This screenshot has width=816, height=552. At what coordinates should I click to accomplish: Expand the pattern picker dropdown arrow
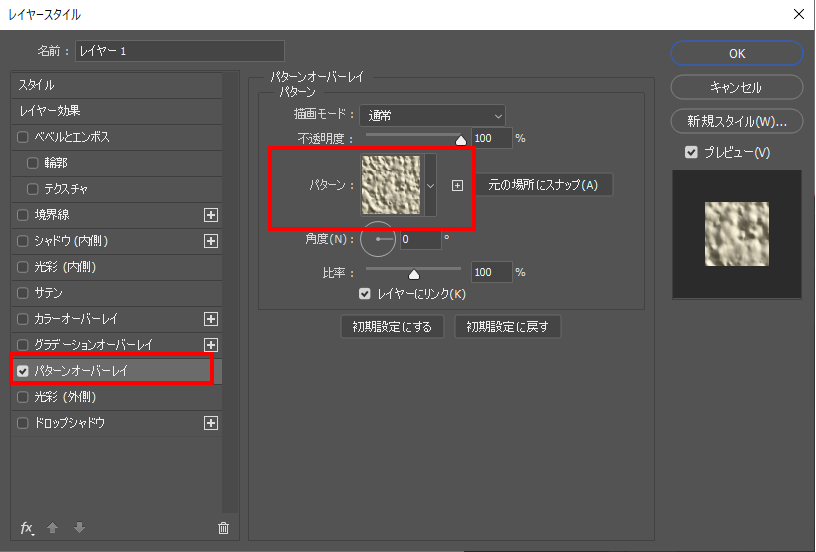431,185
